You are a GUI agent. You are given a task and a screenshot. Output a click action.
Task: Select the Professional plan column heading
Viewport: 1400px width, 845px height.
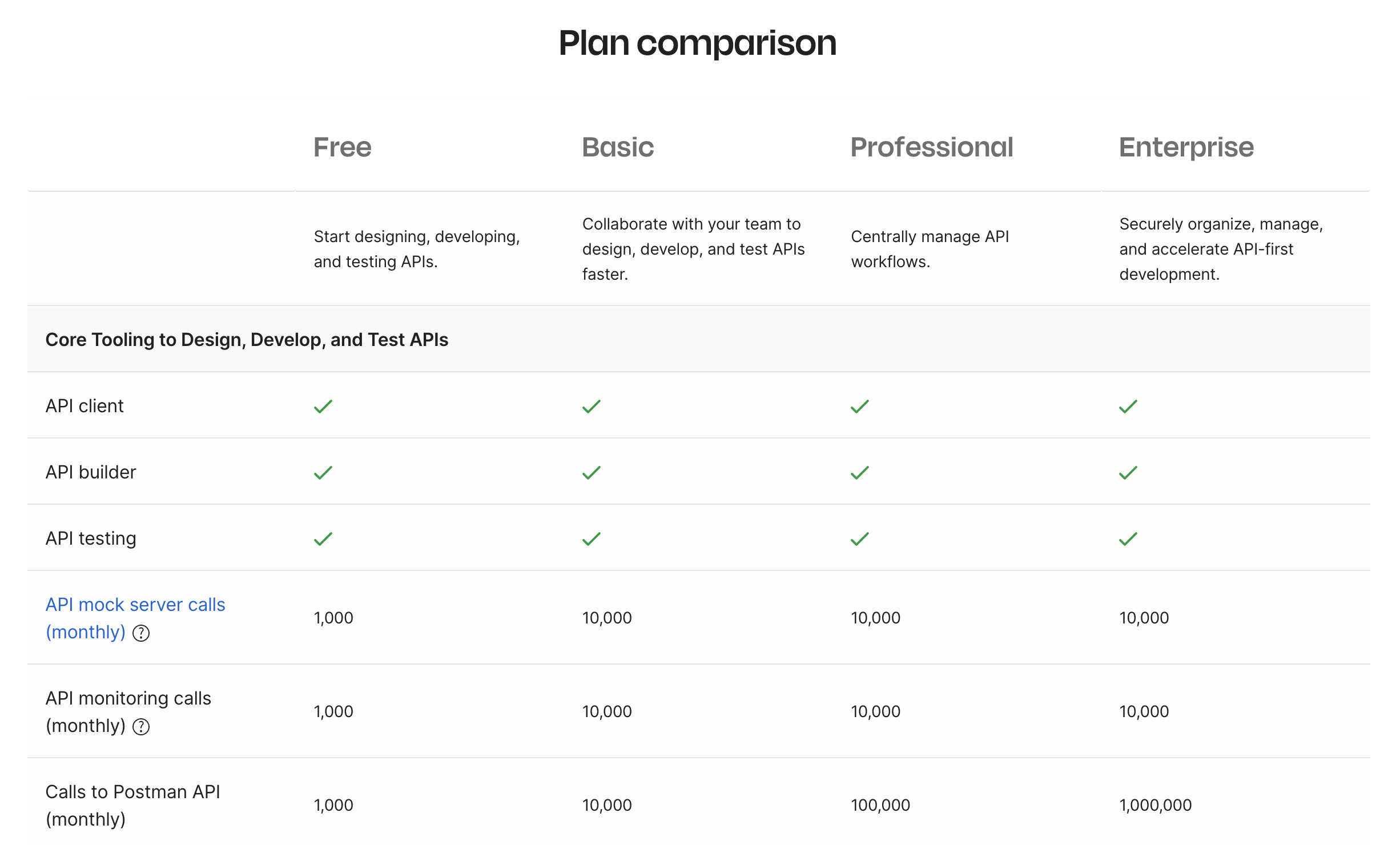pyautogui.click(x=932, y=147)
